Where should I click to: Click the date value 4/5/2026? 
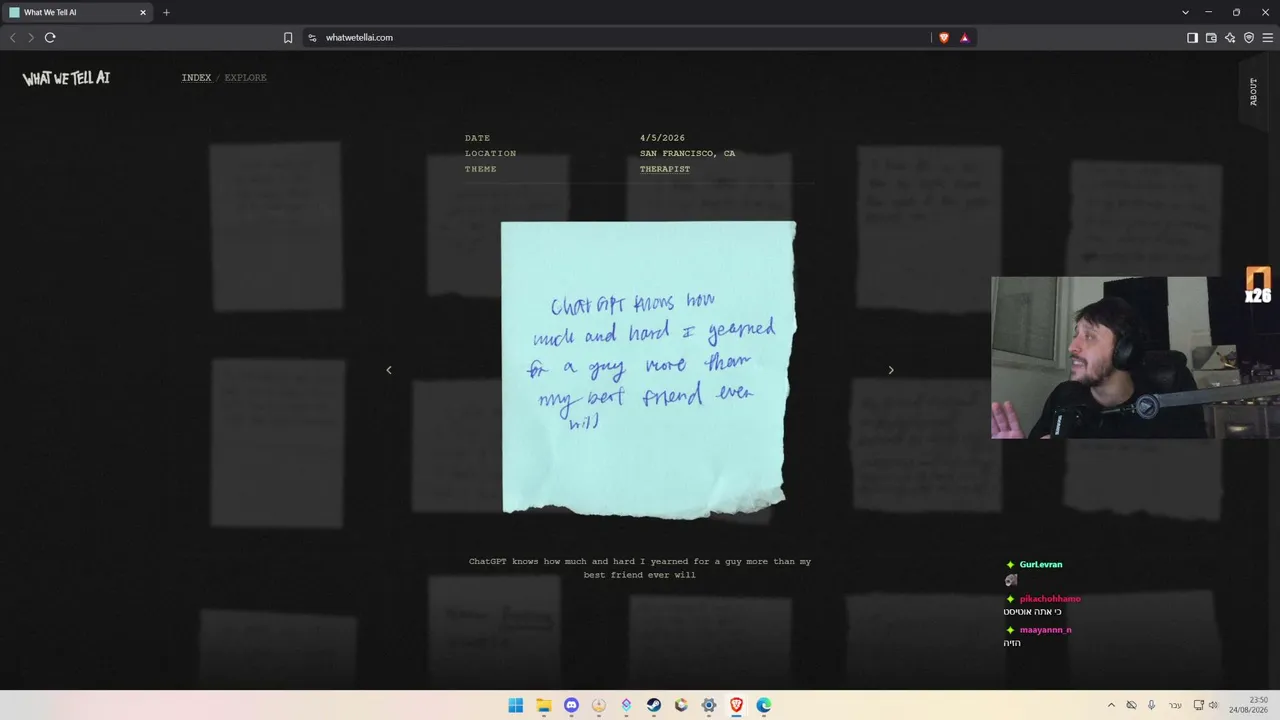(x=662, y=138)
